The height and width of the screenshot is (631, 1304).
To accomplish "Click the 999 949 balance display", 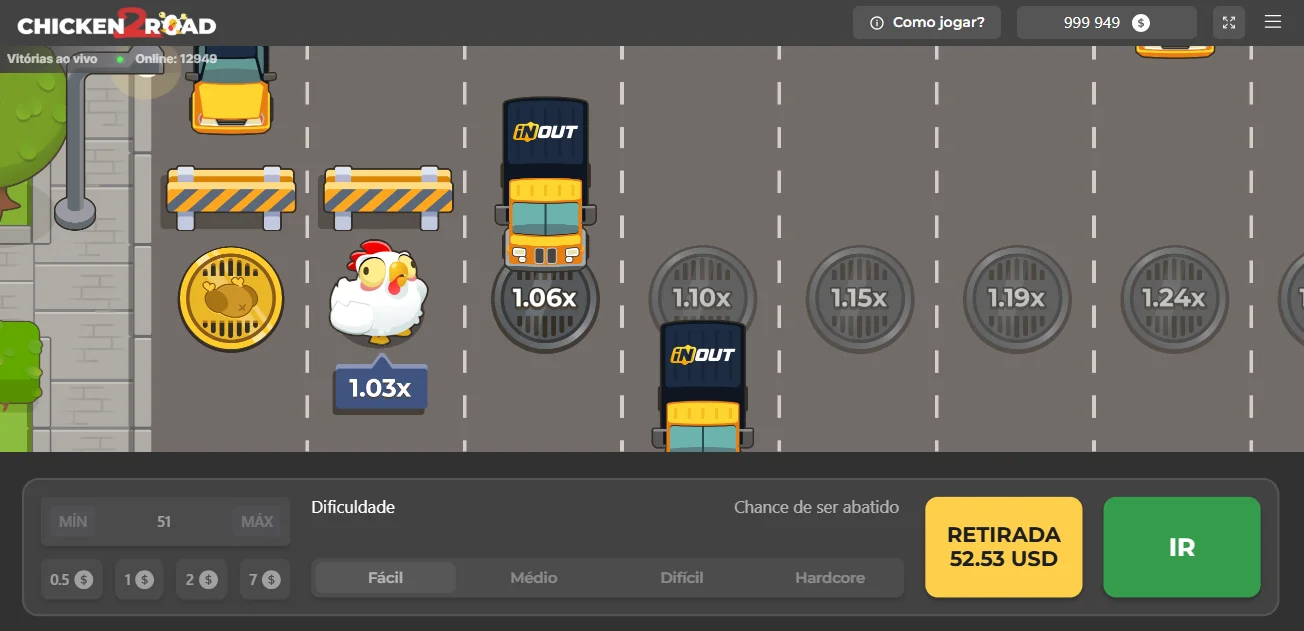I will [x=1107, y=22].
